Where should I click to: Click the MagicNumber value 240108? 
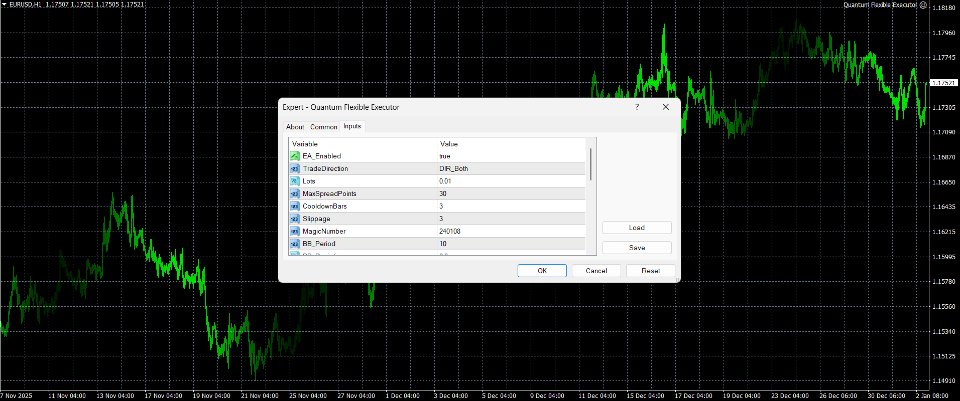point(450,231)
